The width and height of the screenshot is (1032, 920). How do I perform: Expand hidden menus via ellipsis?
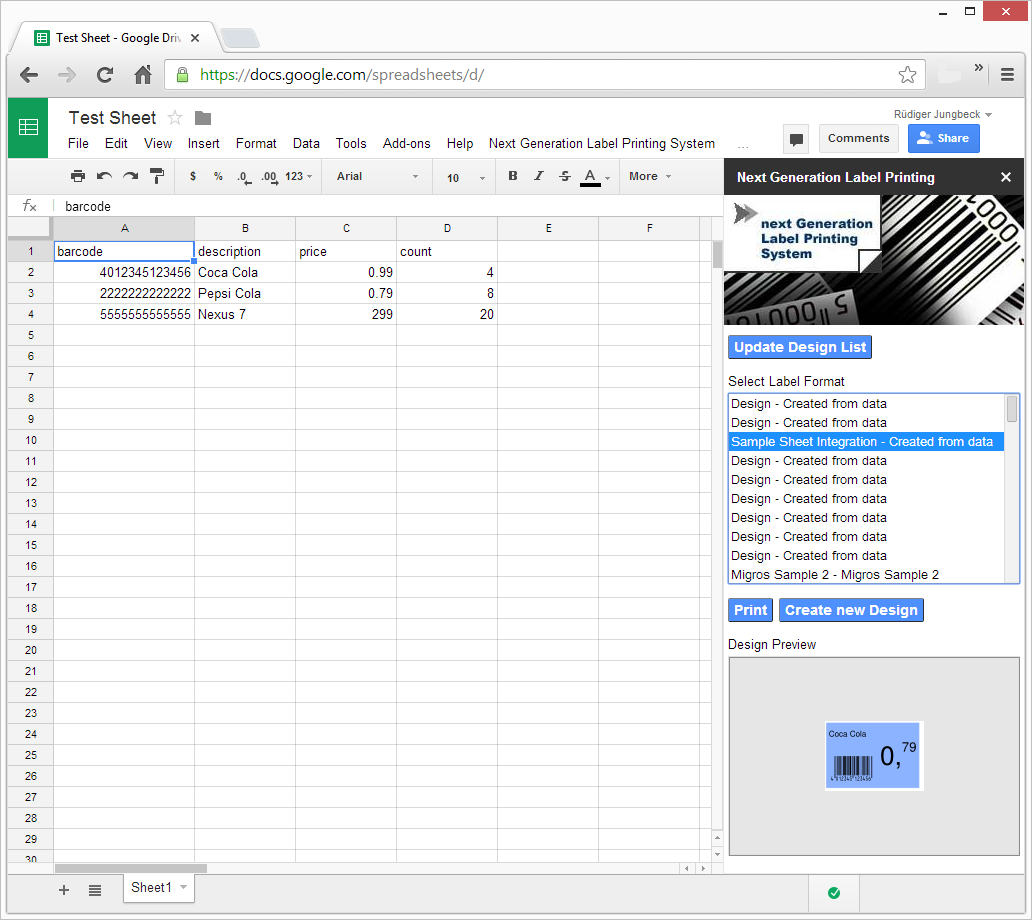[x=743, y=145]
